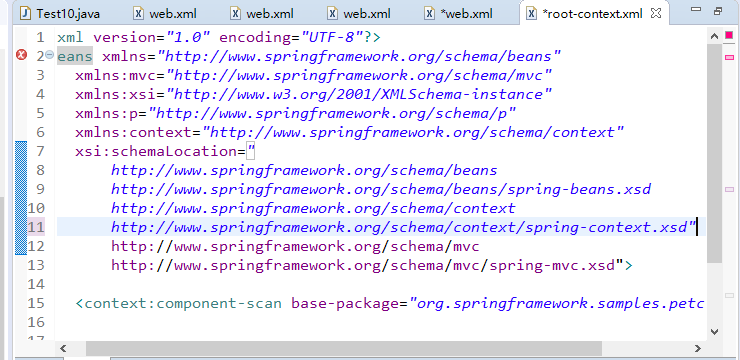Click the encoding="UTF-8" text on line 1
740x360 pixels.
coord(290,37)
